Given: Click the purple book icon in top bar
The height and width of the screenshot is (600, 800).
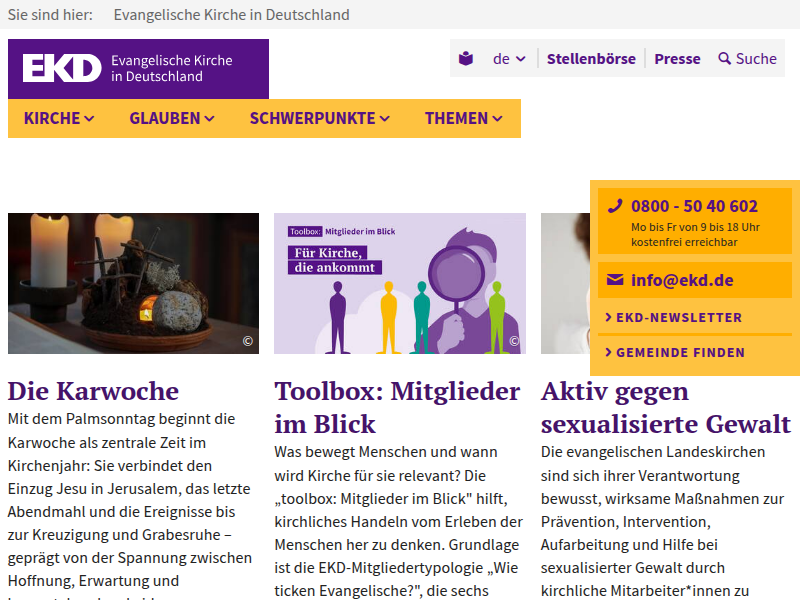Looking at the screenshot, I should pos(466,59).
